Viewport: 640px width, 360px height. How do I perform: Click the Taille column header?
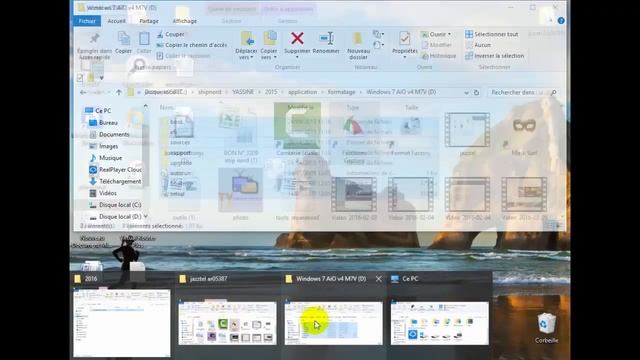[x=411, y=107]
